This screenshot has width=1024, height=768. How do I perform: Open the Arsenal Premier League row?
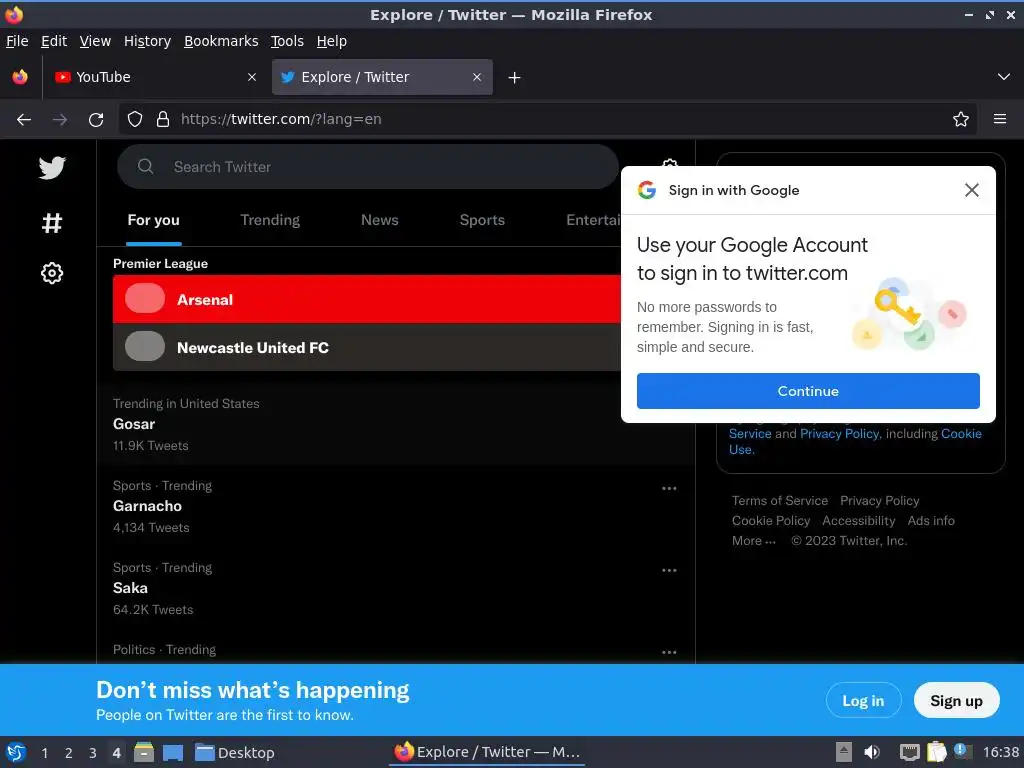coord(366,299)
